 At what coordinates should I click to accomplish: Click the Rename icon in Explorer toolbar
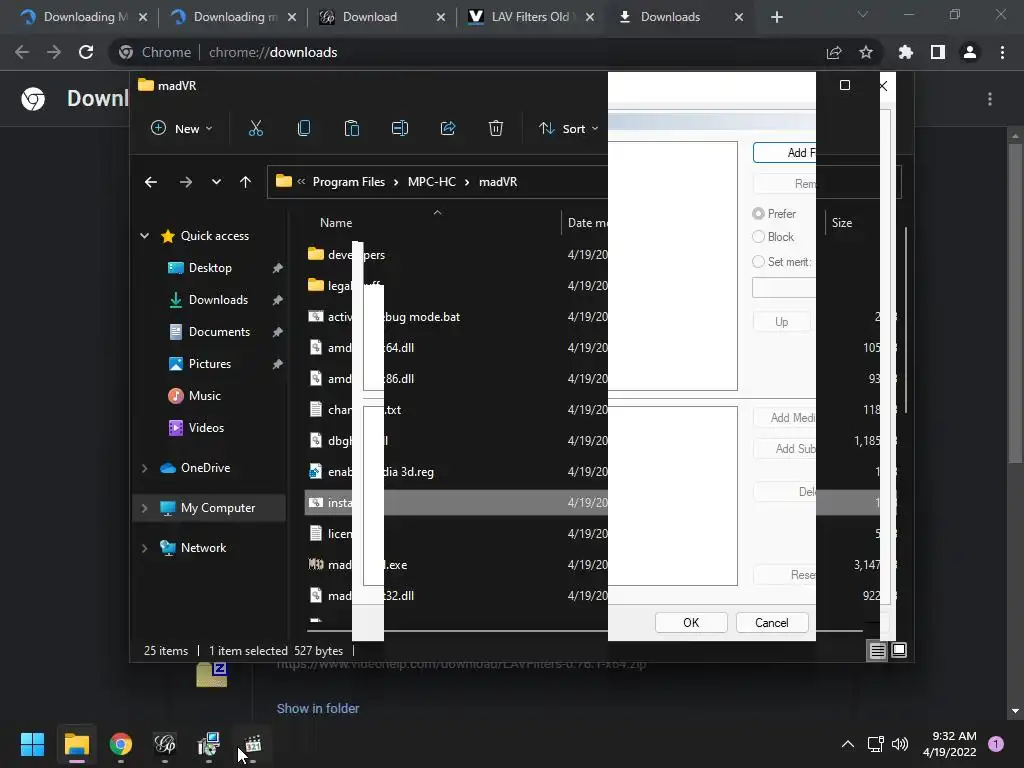click(400, 129)
